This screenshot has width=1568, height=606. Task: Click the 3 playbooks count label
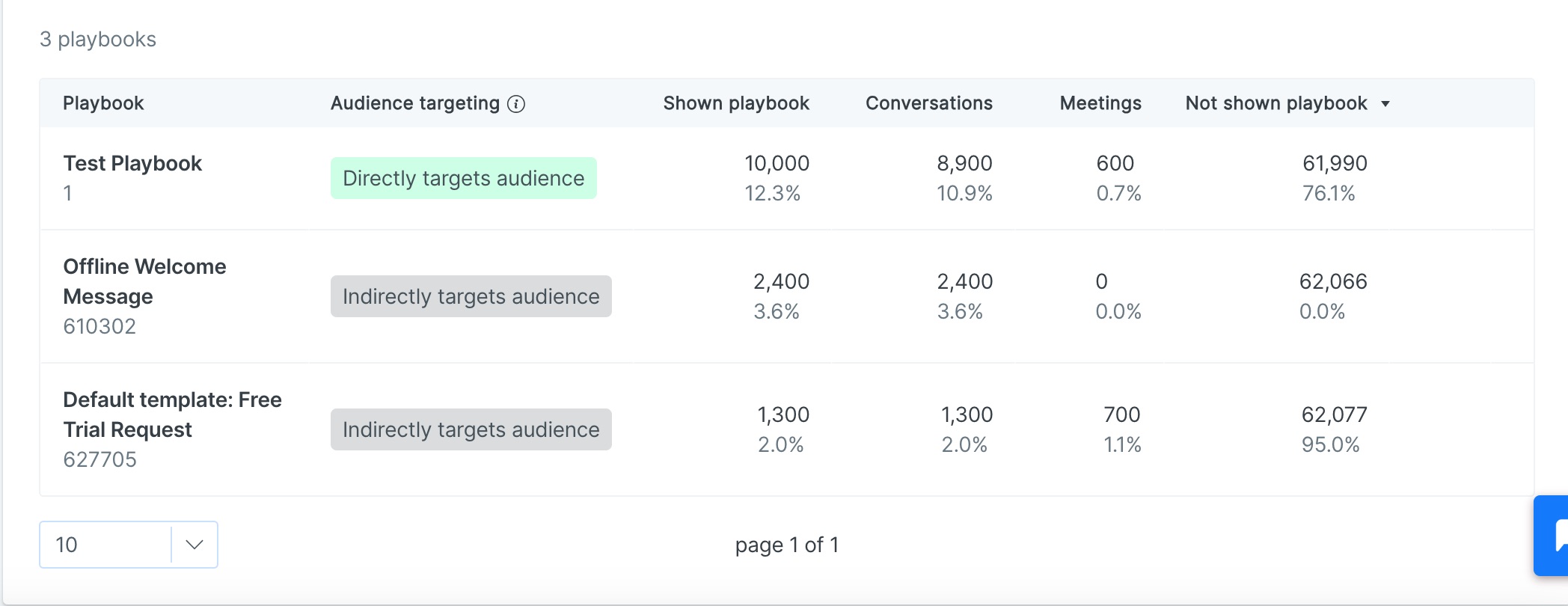[x=98, y=39]
